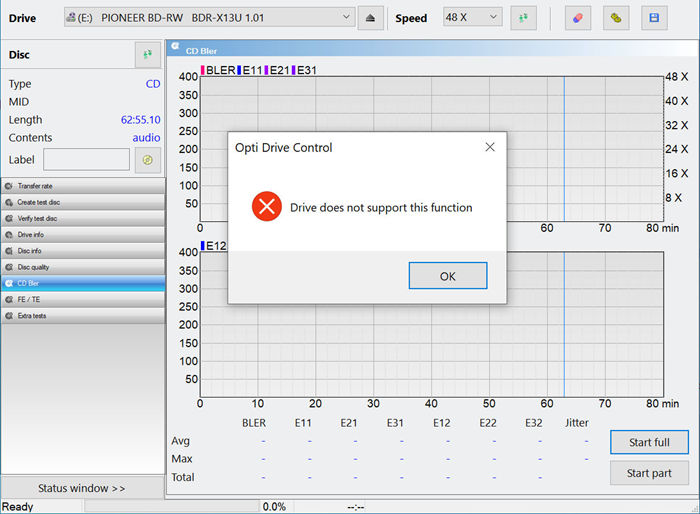Switch to FE / TE test
The image size is (700, 514).
pos(82,299)
